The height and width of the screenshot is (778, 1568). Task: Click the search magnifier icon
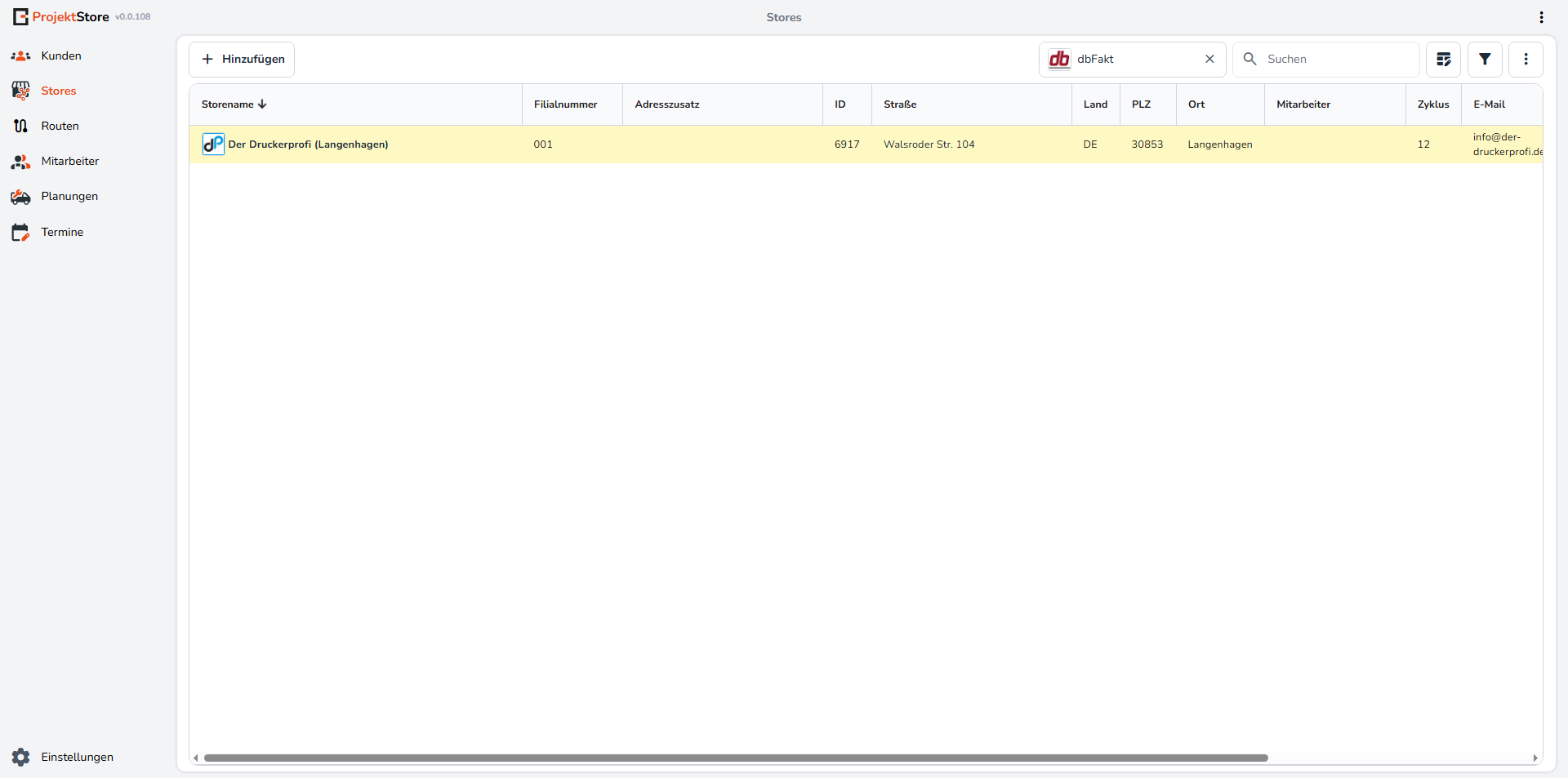pos(1249,59)
